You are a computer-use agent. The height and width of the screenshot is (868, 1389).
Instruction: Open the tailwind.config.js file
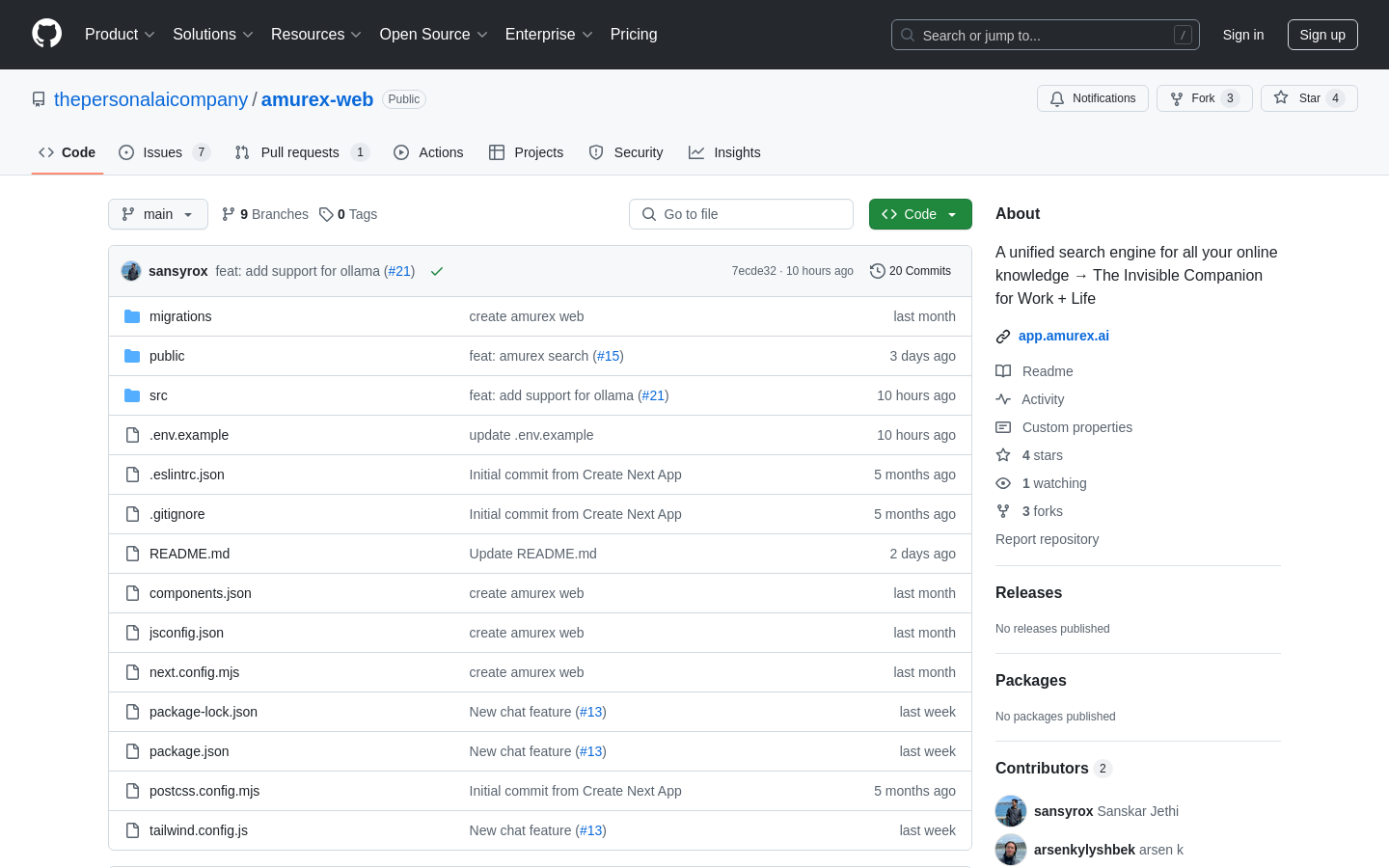point(199,830)
